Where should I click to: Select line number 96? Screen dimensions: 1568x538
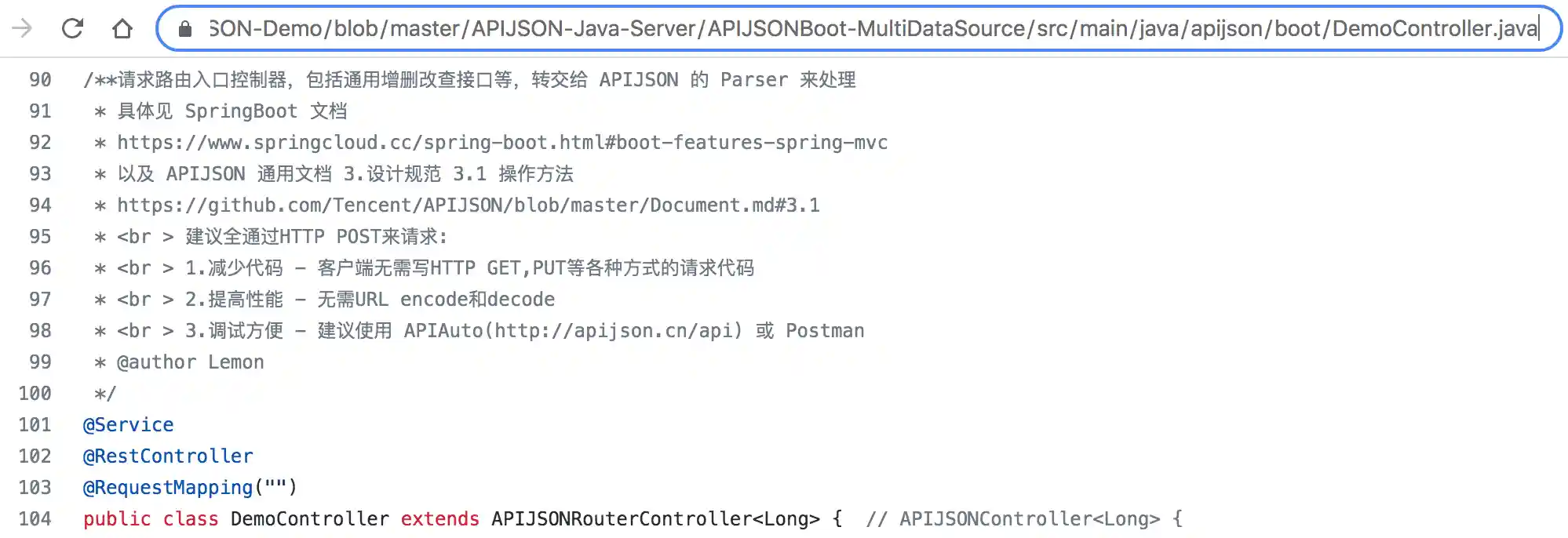click(x=40, y=268)
